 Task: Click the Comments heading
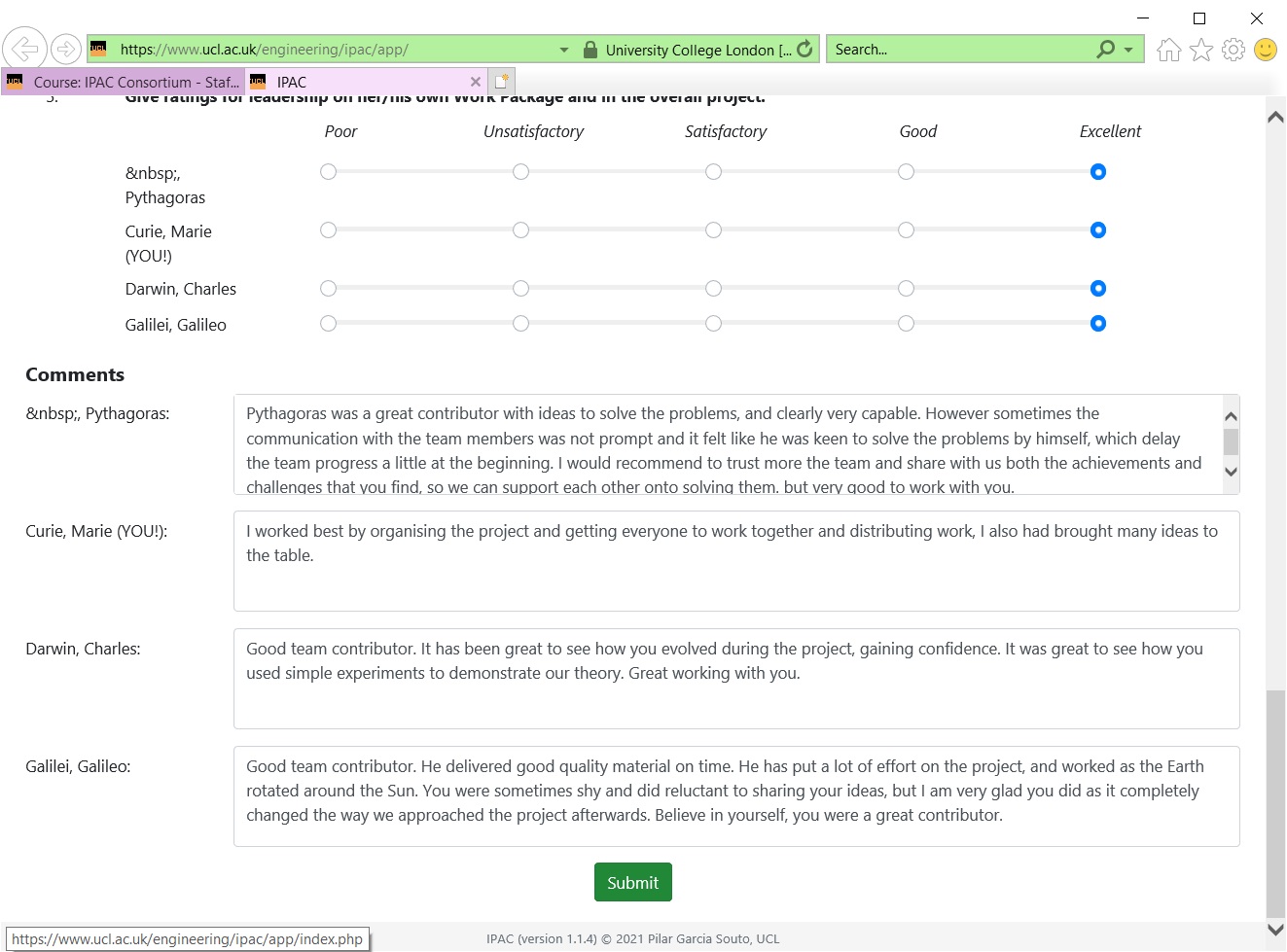(75, 374)
